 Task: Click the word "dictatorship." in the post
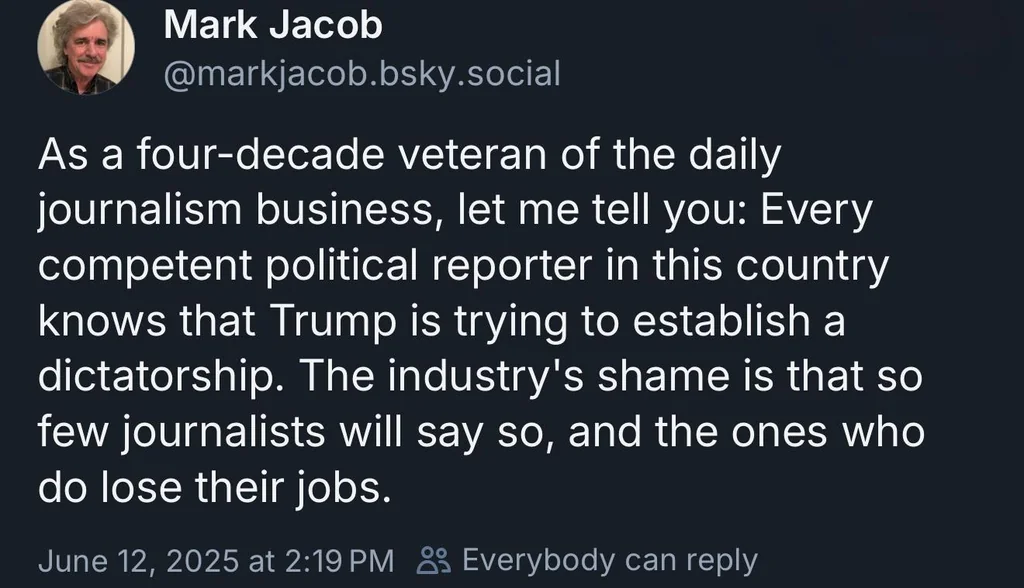click(157, 377)
